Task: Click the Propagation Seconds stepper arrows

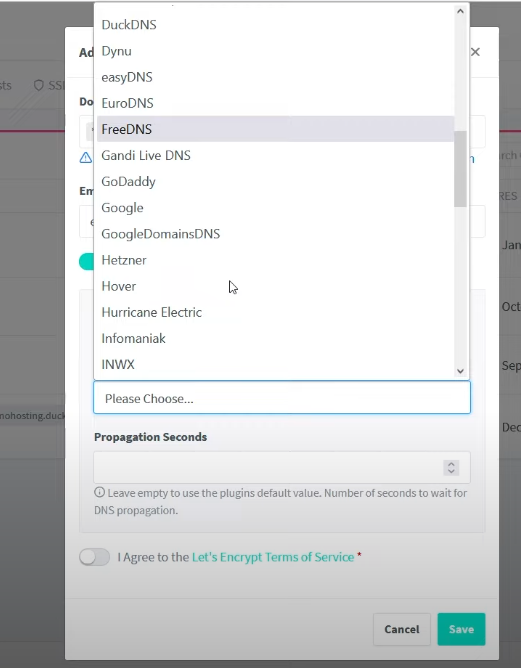Action: coord(451,468)
